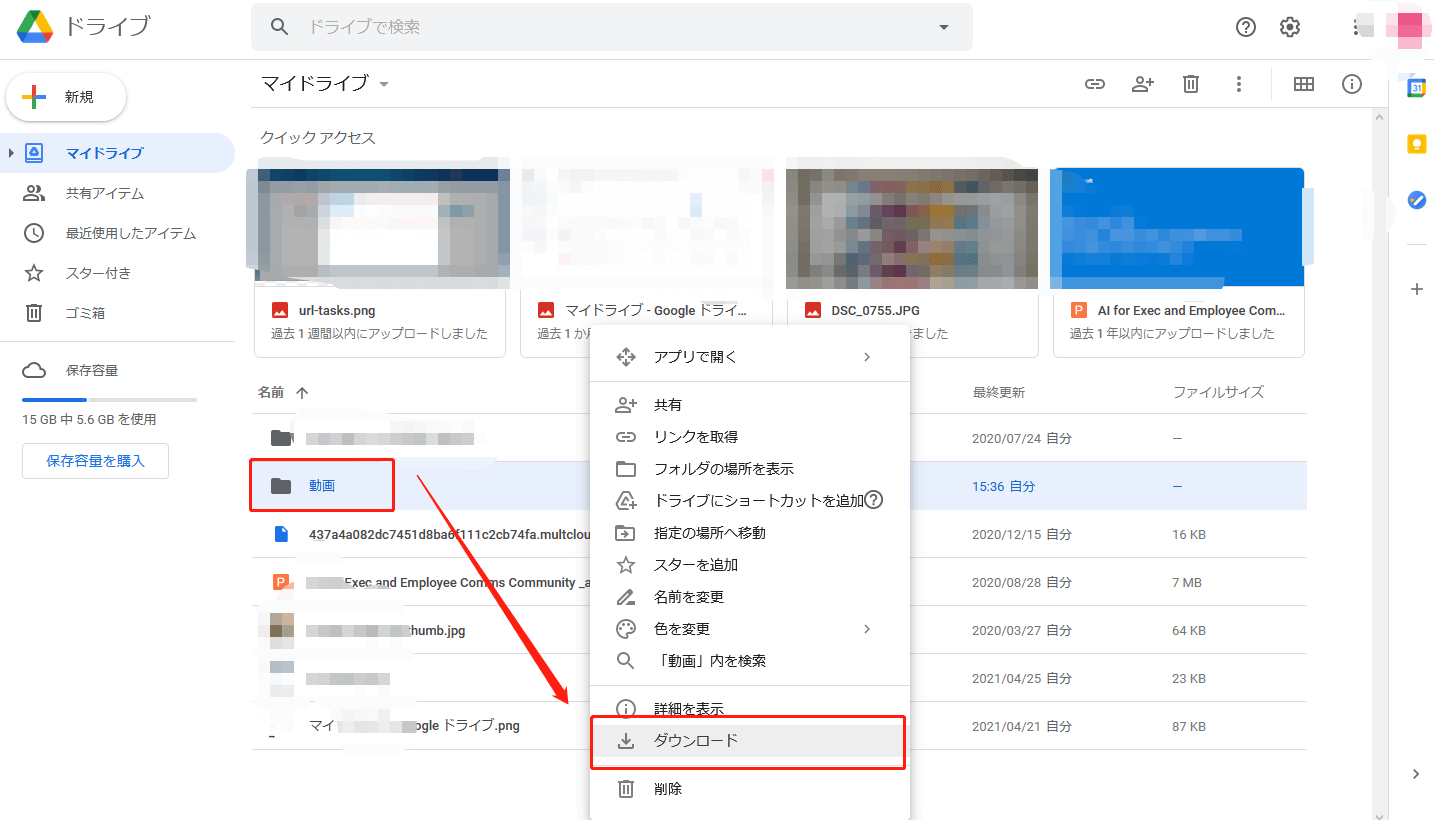Open the settings gear menu
Screen dimensions: 1434x820
[x=1290, y=27]
